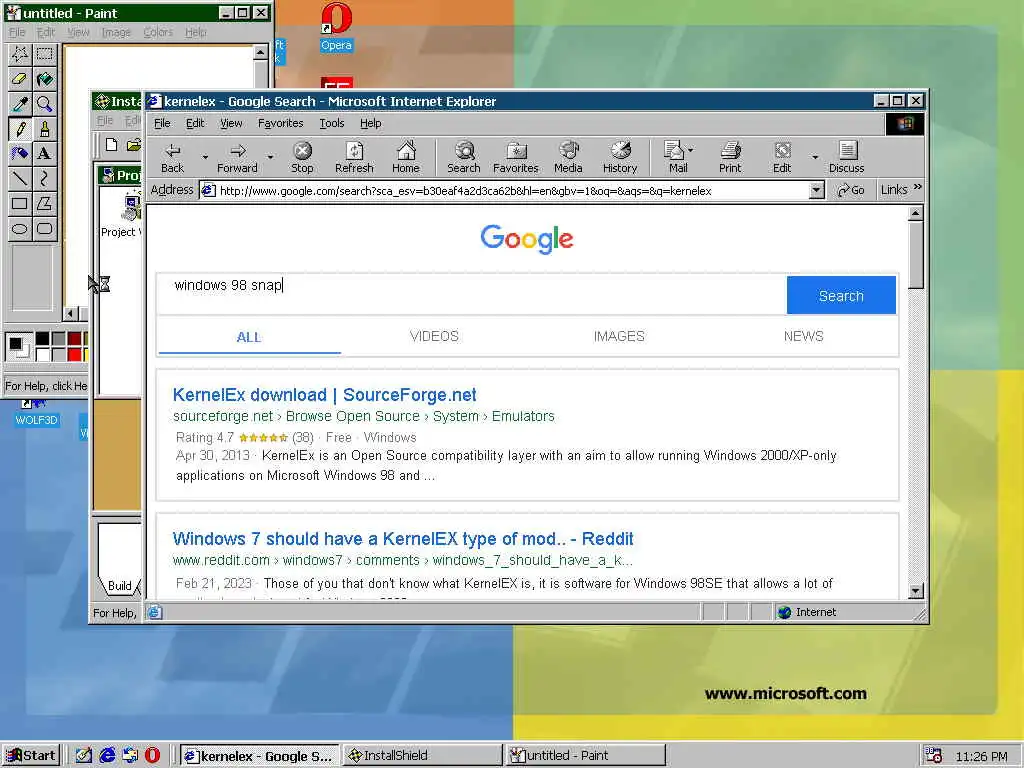Switch to the IMAGES results tab

[619, 336]
